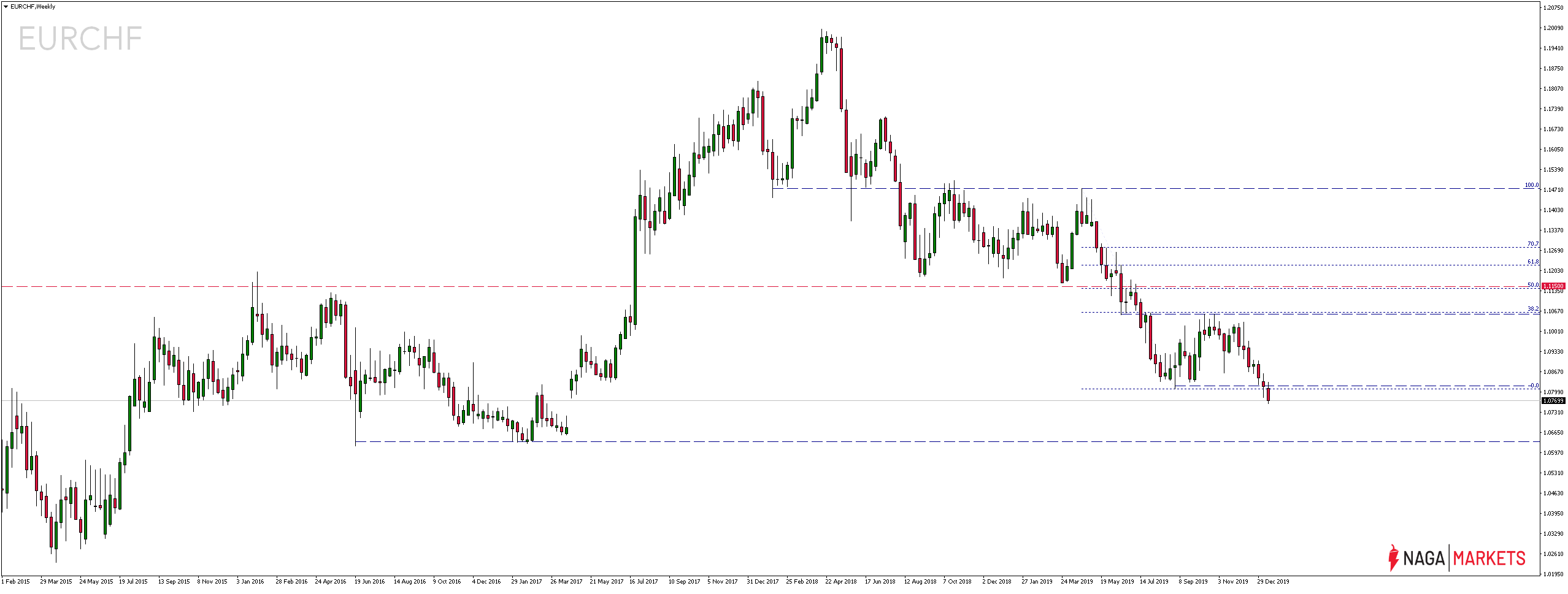1568x594 pixels.
Task: Click the 61.8 Fibonacci level label
Action: [x=1532, y=262]
